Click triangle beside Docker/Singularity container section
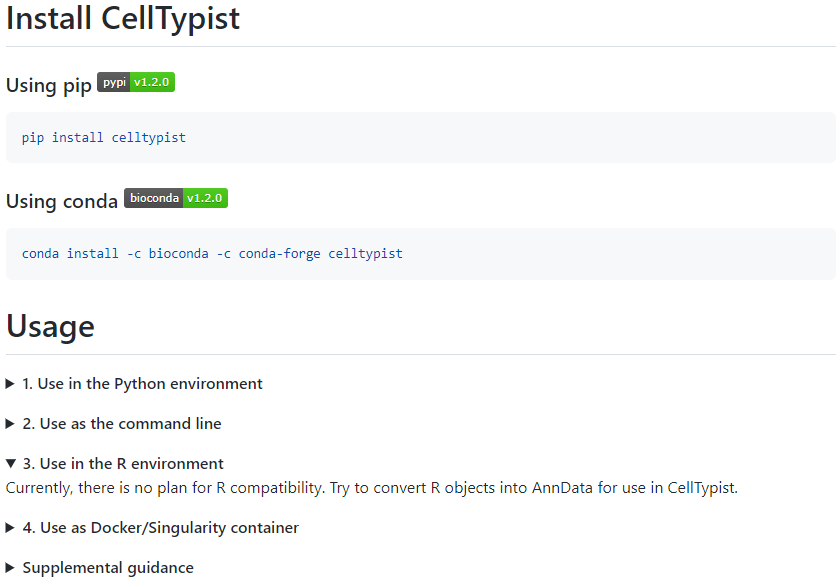This screenshot has height=587, width=840. point(11,527)
